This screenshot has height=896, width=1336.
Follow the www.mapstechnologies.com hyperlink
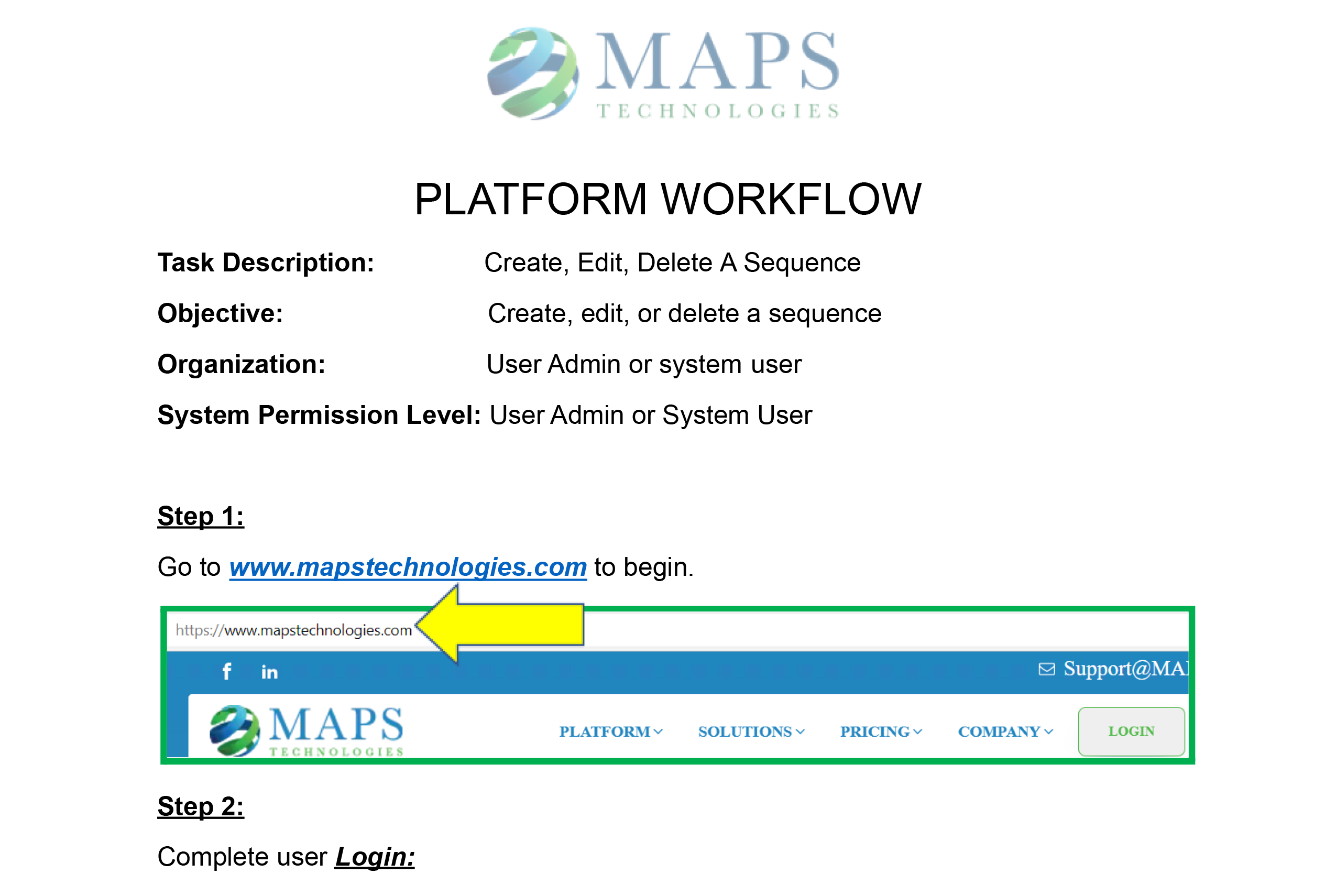pos(408,567)
